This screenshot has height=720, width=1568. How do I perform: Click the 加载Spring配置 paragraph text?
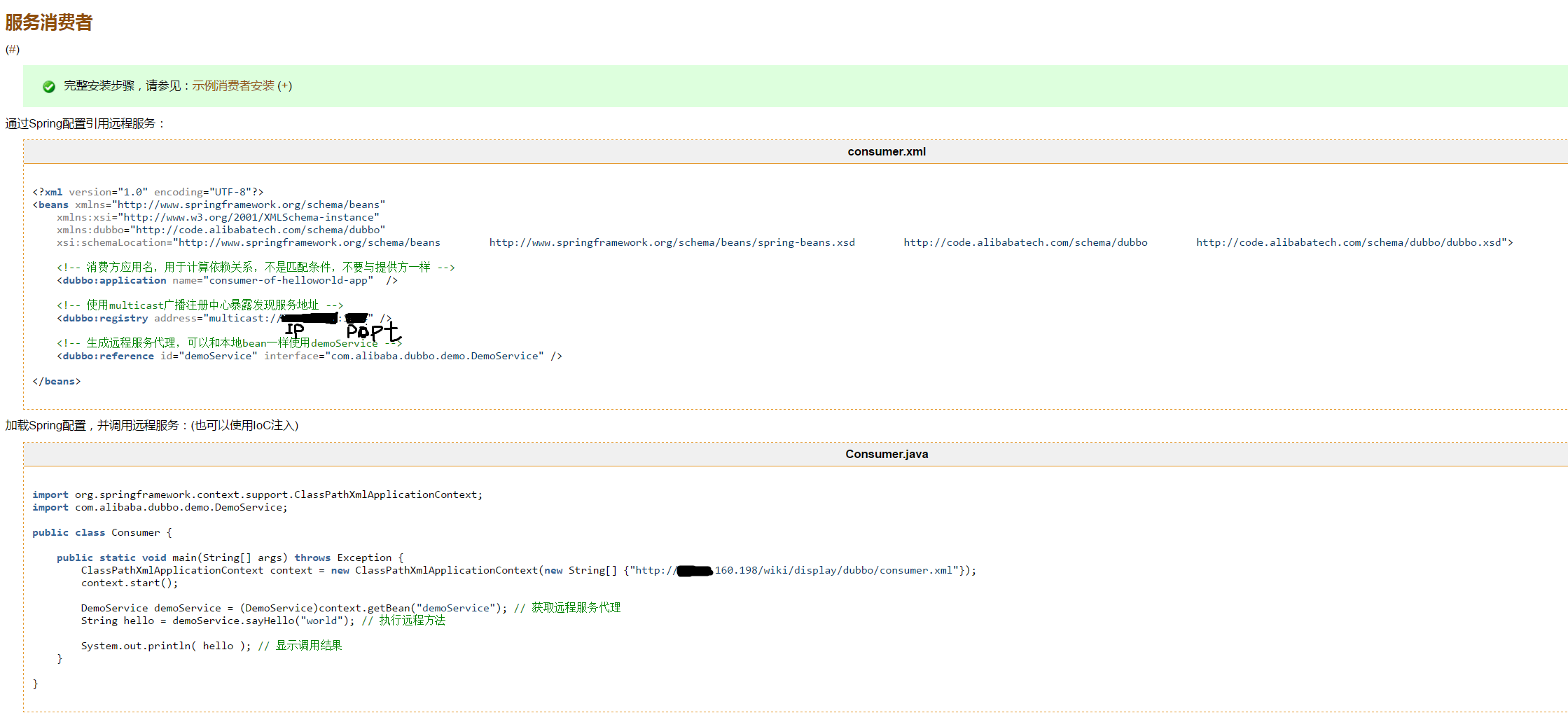tap(151, 425)
